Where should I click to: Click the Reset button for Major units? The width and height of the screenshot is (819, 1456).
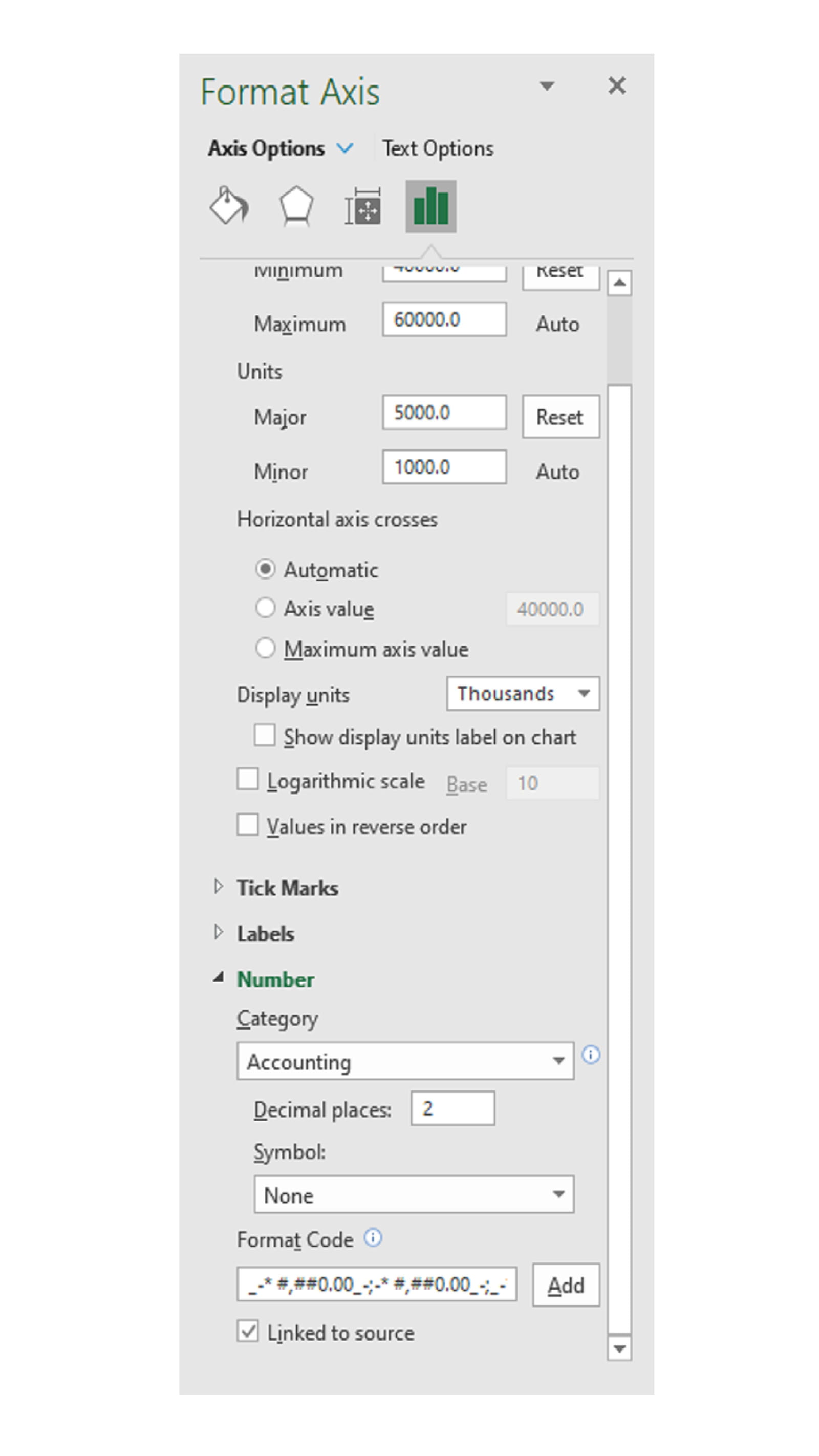tap(560, 417)
